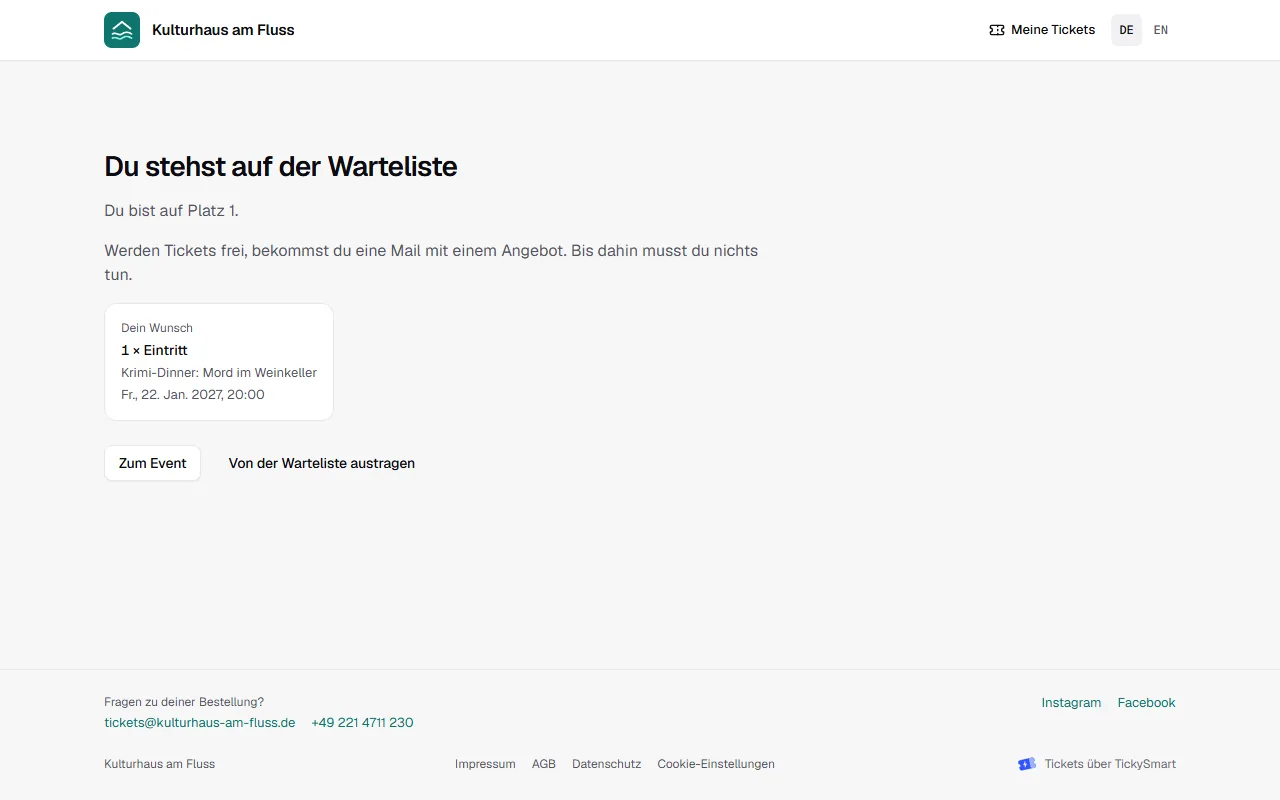This screenshot has width=1280, height=800.
Task: Click the Kulturhaus am Fluss logo icon
Action: point(122,30)
